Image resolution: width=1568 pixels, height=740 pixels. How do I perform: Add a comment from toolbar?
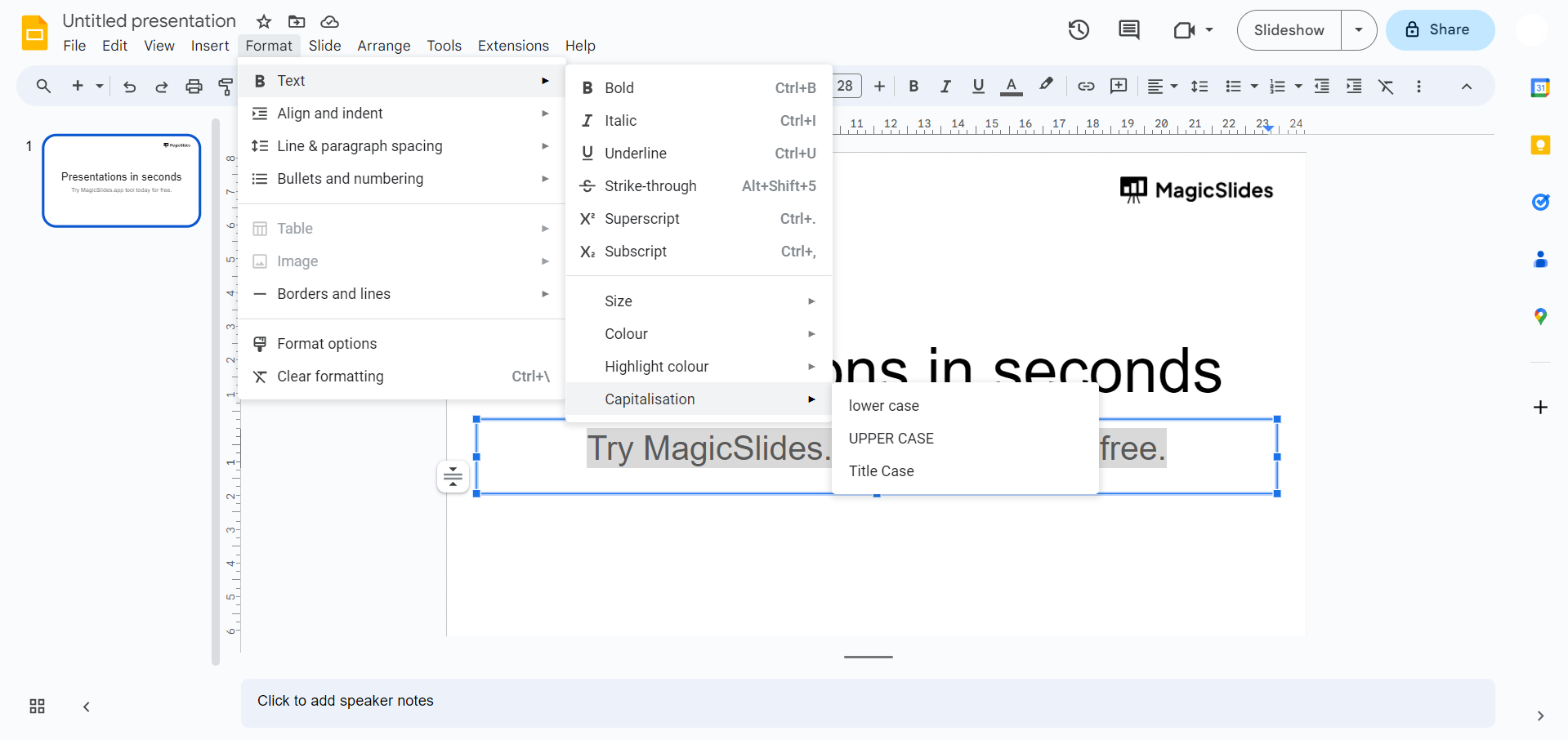pos(1119,86)
